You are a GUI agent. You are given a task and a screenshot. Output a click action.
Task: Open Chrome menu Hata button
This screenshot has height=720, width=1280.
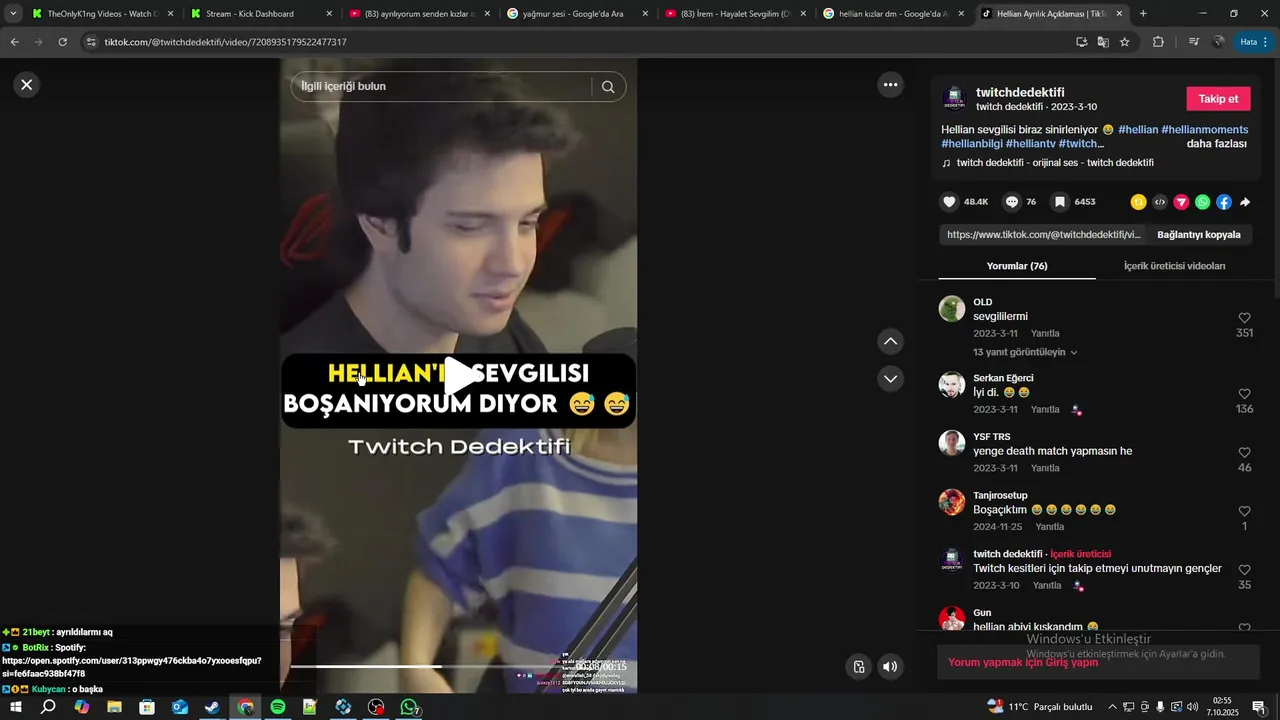pyautogui.click(x=1251, y=42)
